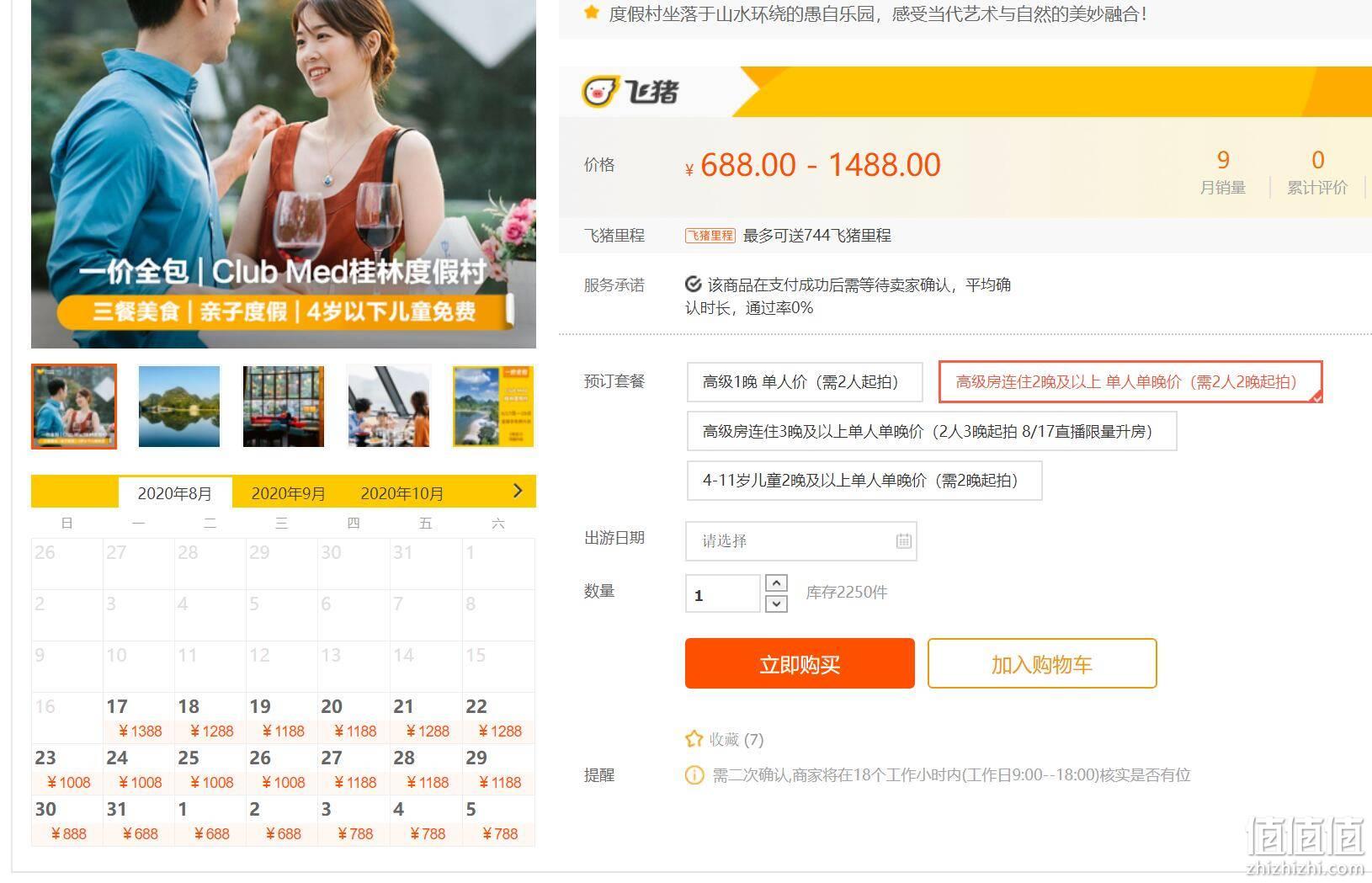Open the calendar icon in date field
The image size is (1372, 883).
tap(903, 540)
